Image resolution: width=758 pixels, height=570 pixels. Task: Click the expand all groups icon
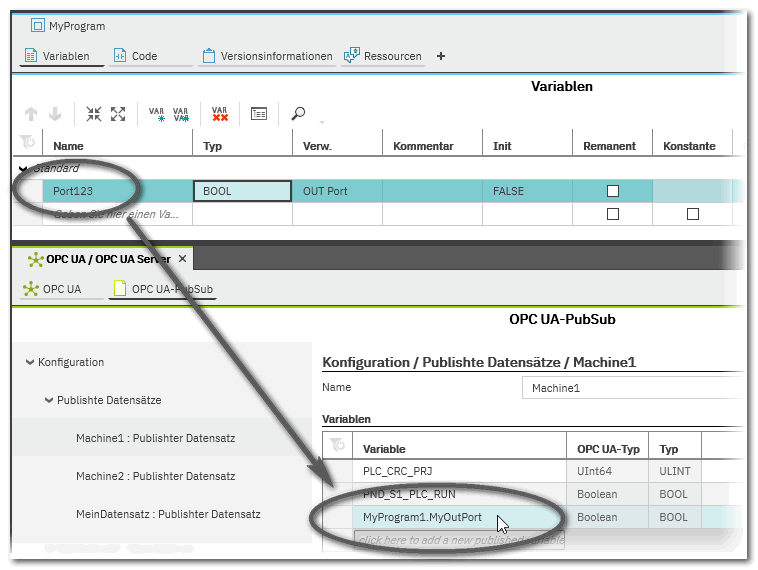coord(118,114)
